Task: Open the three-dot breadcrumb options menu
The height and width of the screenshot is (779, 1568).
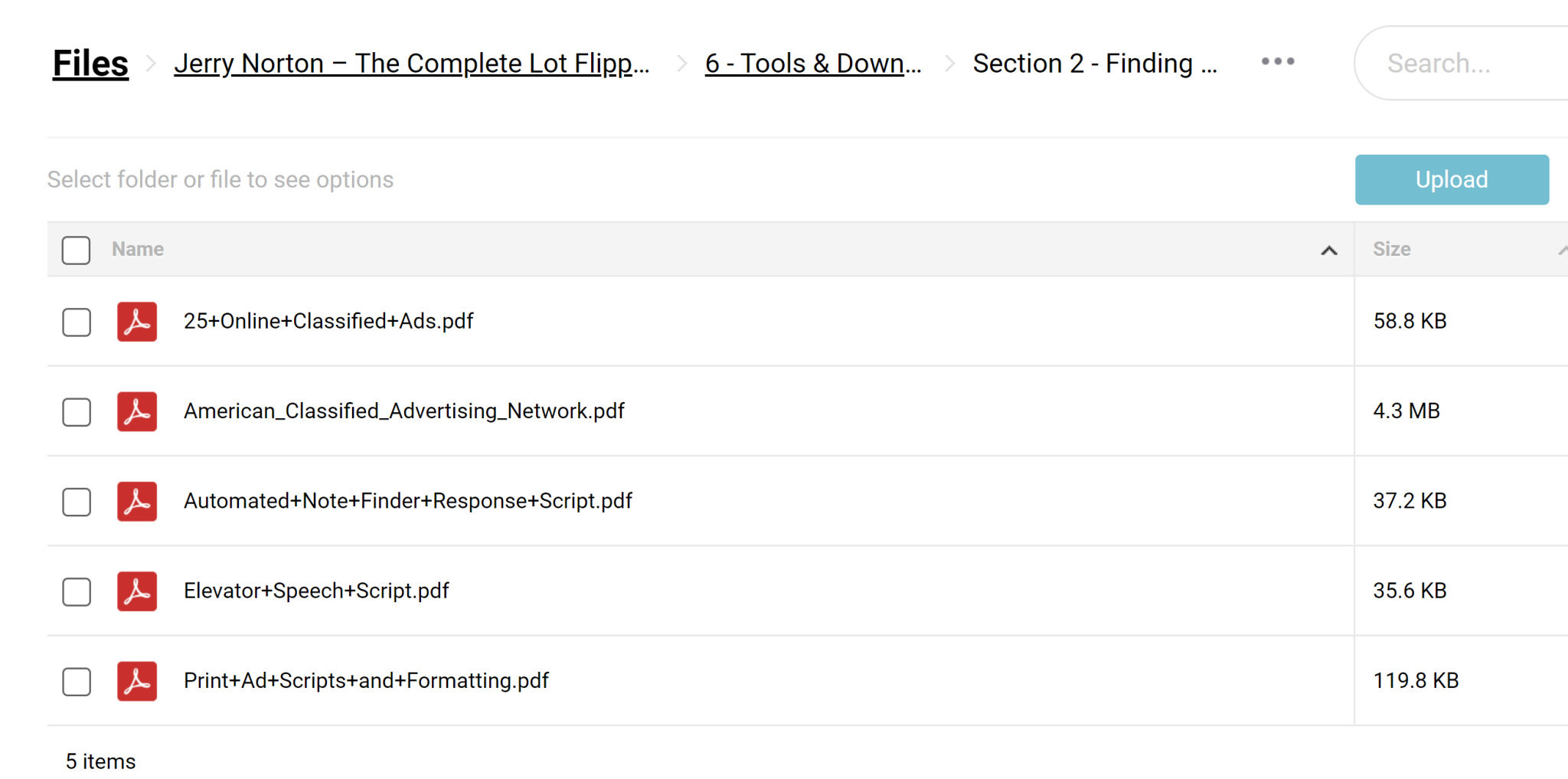Action: tap(1278, 62)
